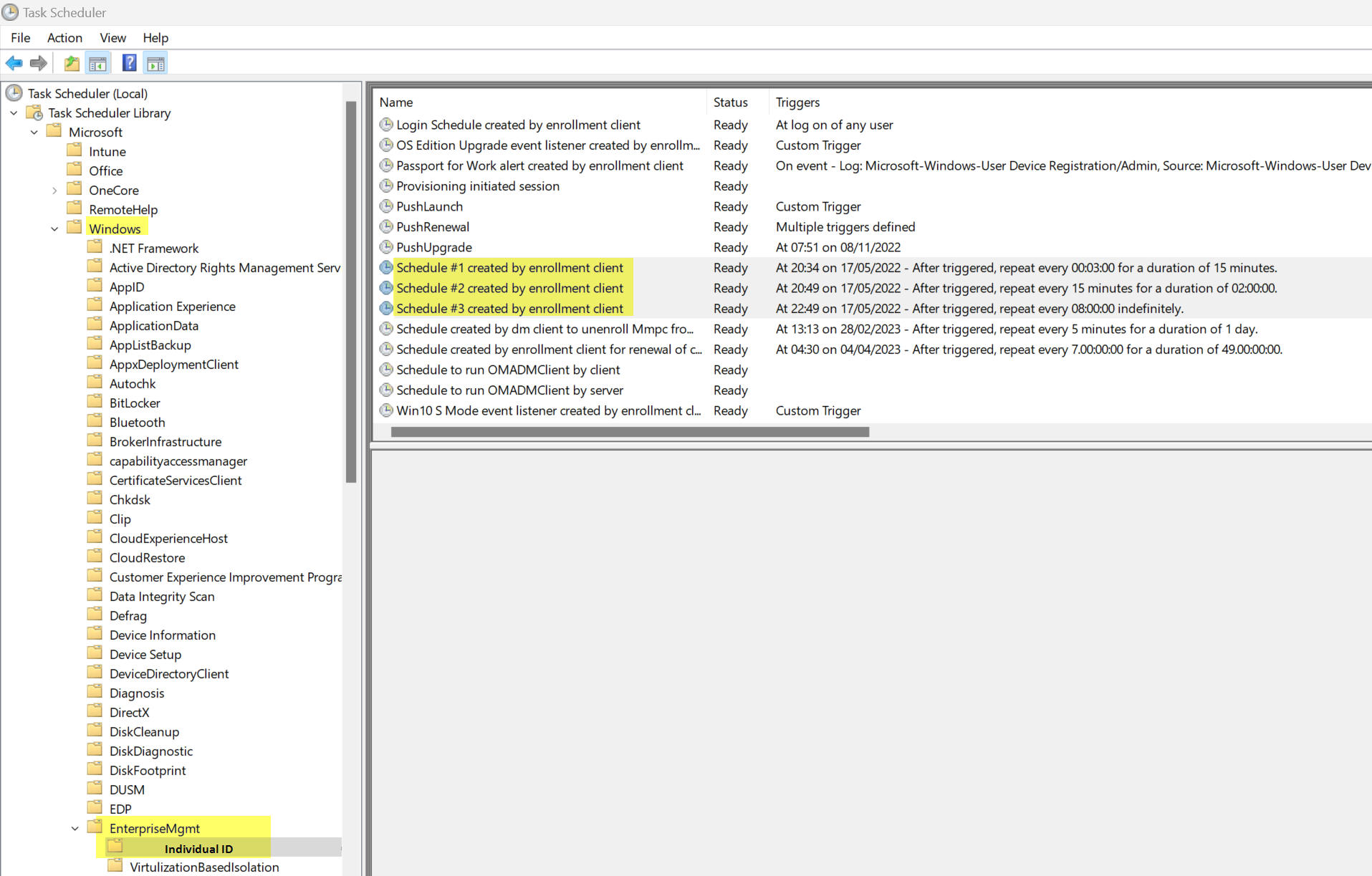Click the export folder icon in the toolbar

pyautogui.click(x=71, y=63)
